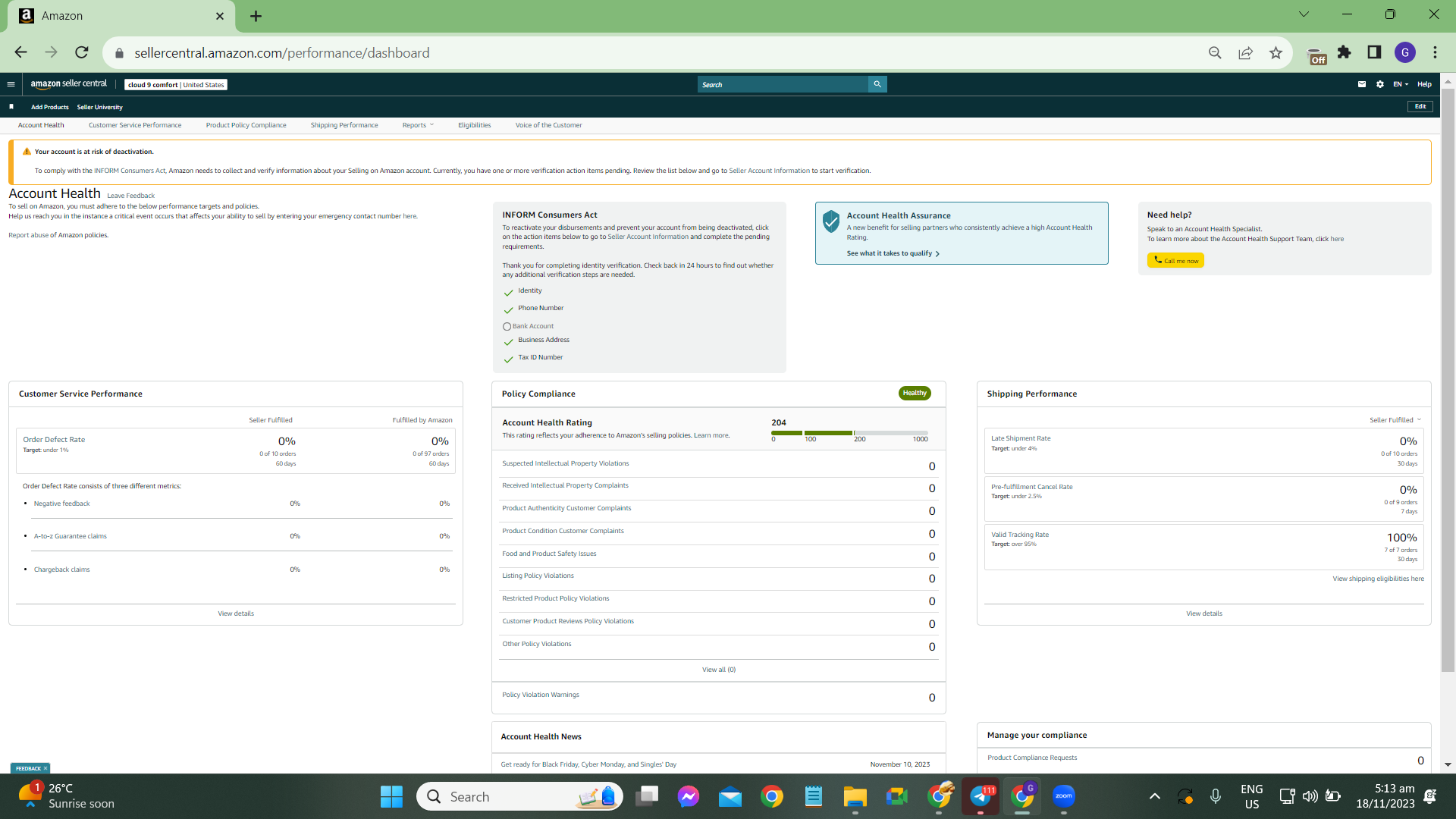This screenshot has width=1456, height=819.
Task: Open the Windows Start menu
Action: [391, 796]
